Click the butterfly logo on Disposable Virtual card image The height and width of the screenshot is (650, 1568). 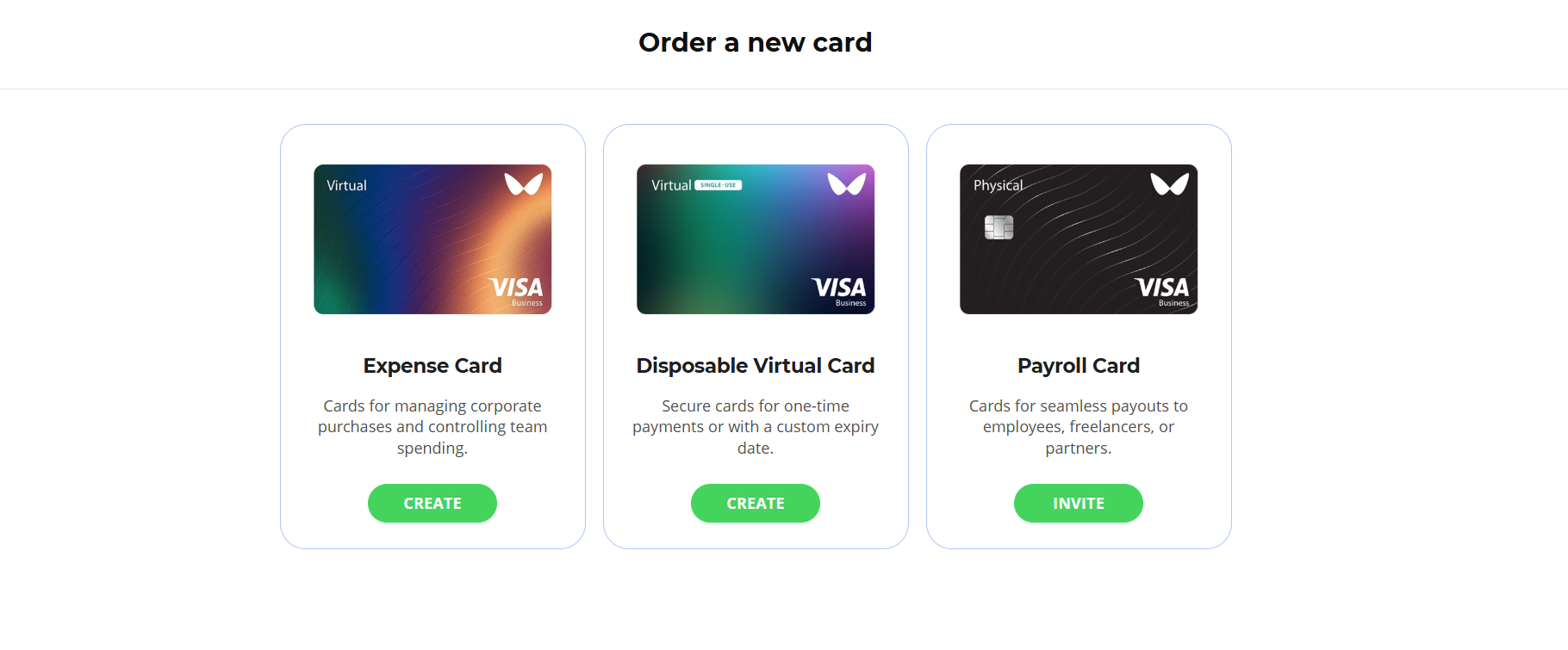[847, 184]
